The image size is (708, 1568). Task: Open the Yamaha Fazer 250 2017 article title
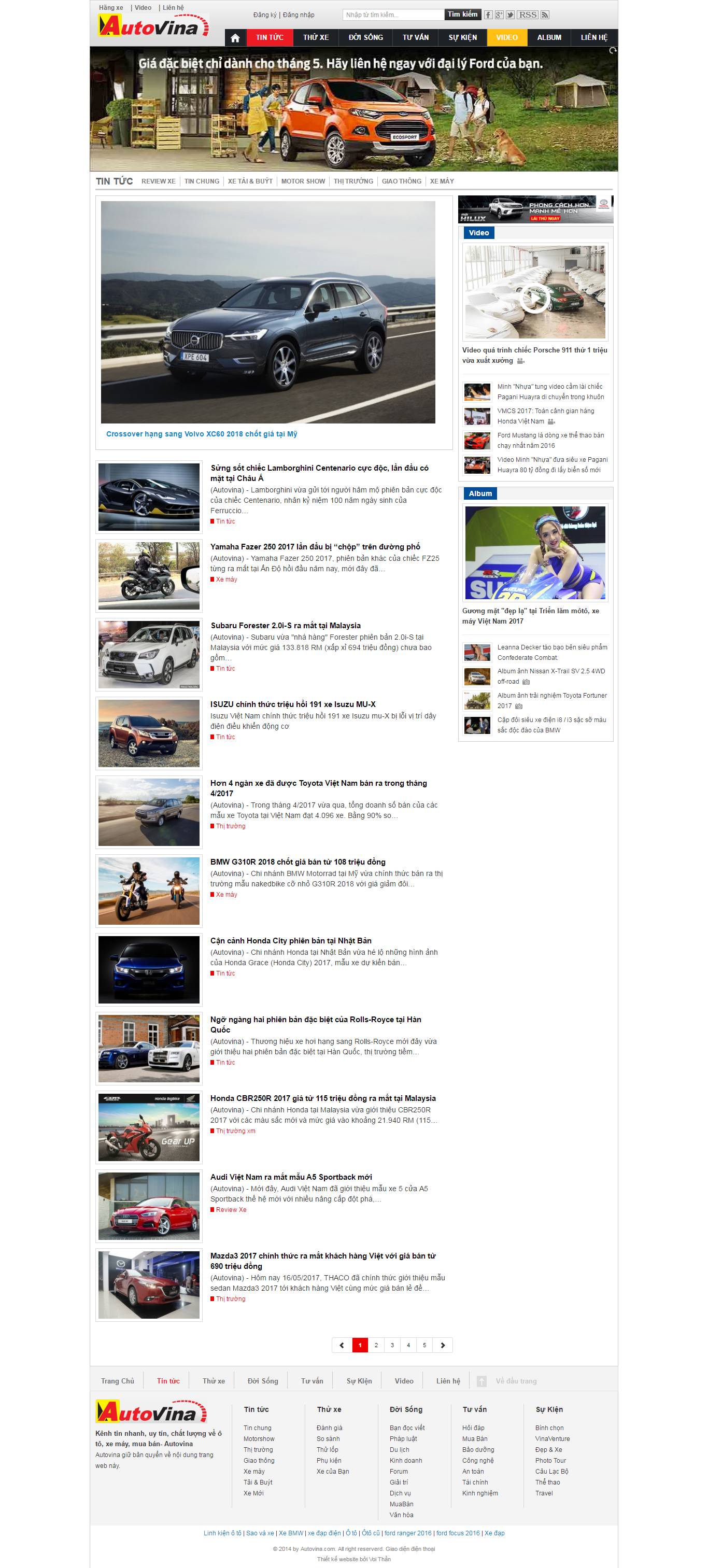pos(315,547)
